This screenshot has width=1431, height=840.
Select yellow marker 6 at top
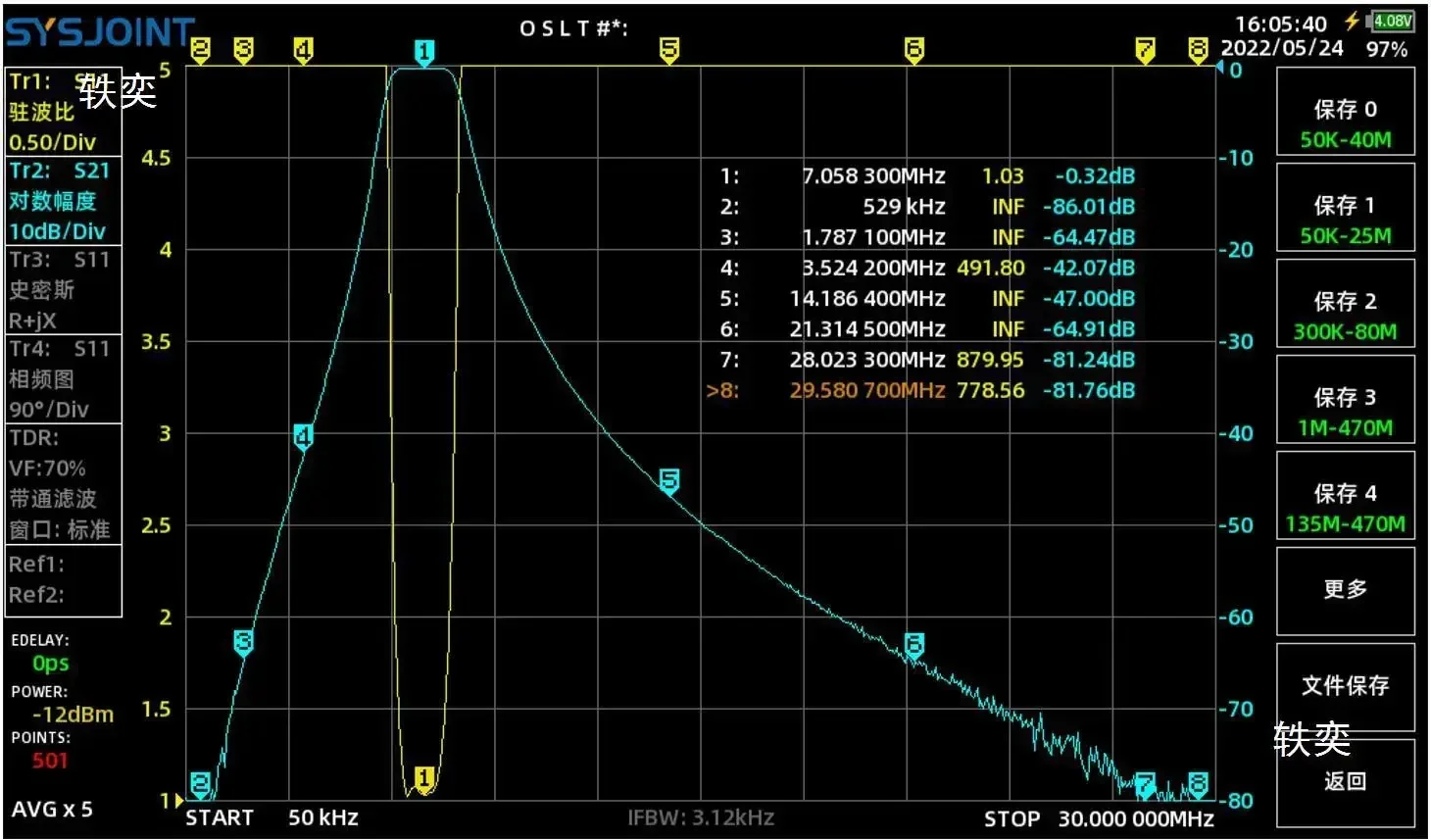coord(913,51)
